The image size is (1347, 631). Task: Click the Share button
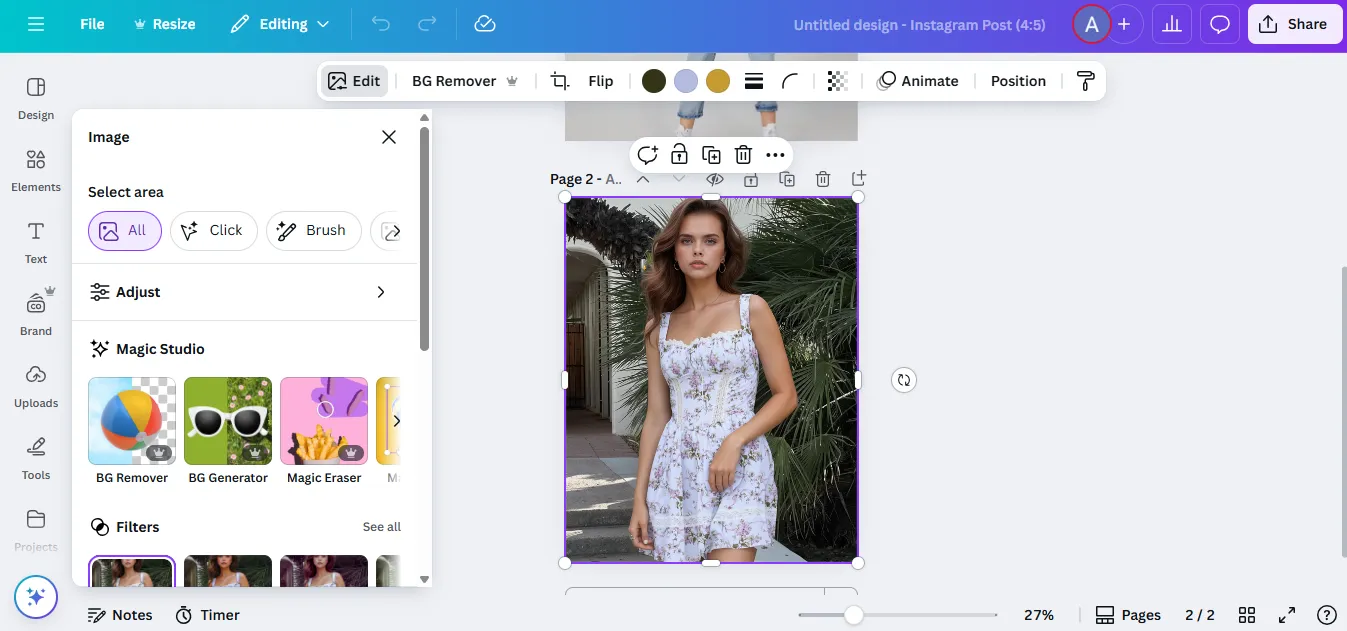pyautogui.click(x=1293, y=24)
